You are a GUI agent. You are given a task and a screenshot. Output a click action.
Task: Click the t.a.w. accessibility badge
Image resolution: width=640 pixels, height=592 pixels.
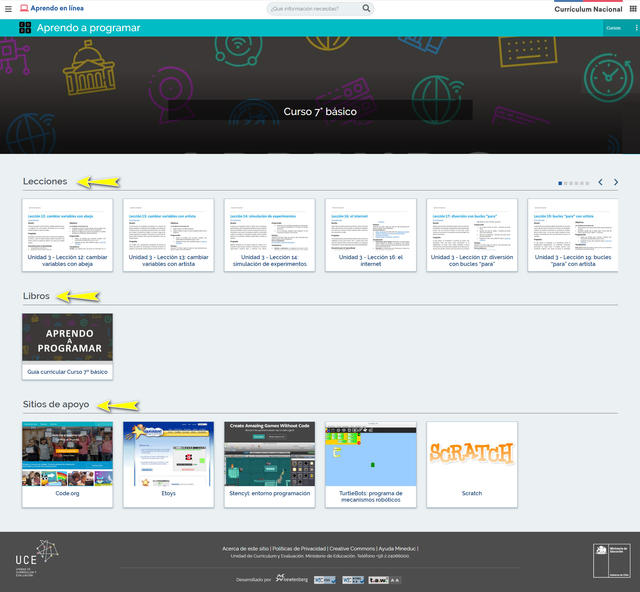[378, 580]
